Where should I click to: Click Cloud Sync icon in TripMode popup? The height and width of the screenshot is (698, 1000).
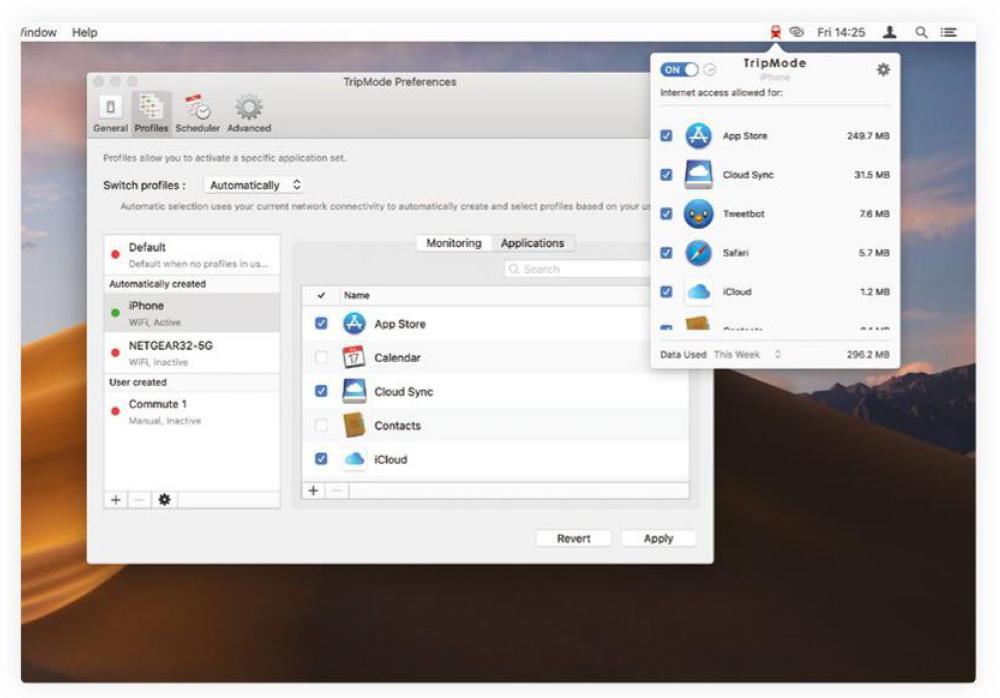tap(698, 175)
